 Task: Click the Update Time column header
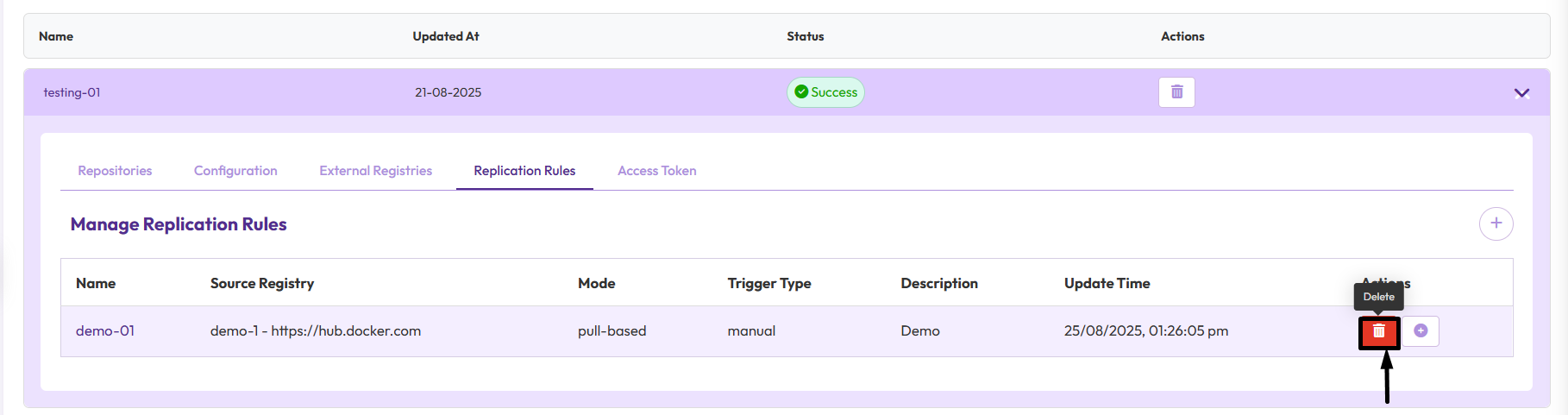tap(1107, 283)
